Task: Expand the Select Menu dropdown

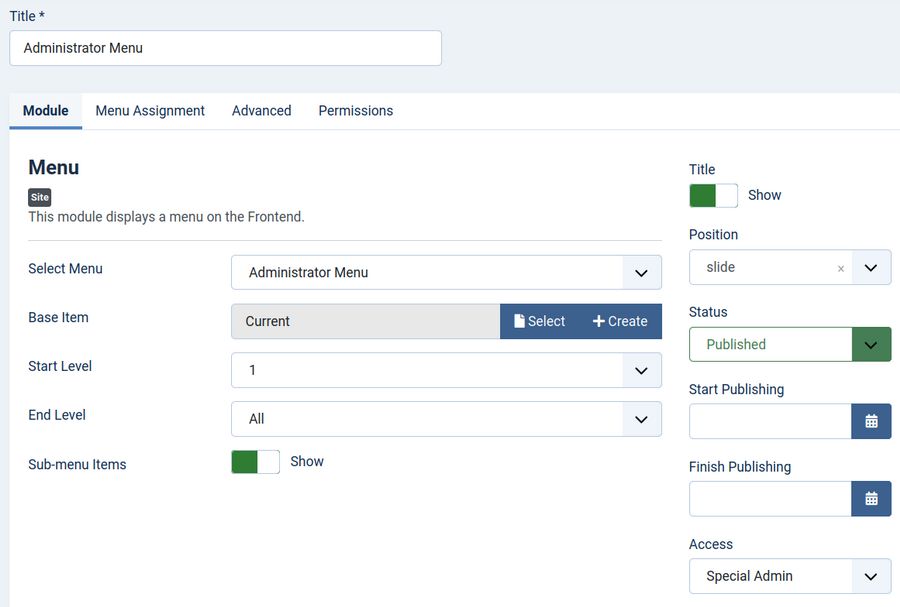Action: pos(641,272)
